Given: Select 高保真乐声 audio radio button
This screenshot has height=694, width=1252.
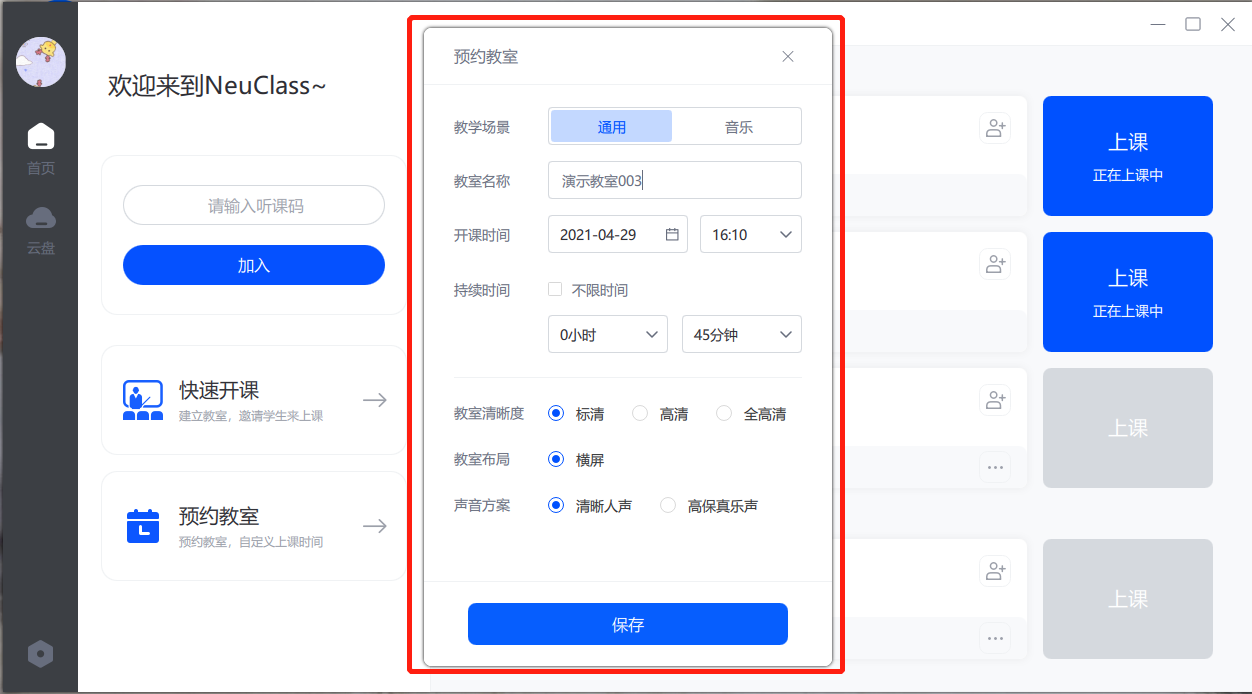Looking at the screenshot, I should pos(668,506).
